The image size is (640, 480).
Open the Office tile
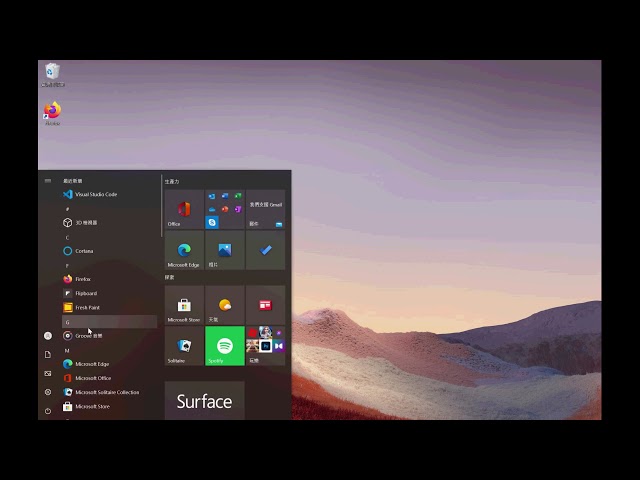point(184,209)
